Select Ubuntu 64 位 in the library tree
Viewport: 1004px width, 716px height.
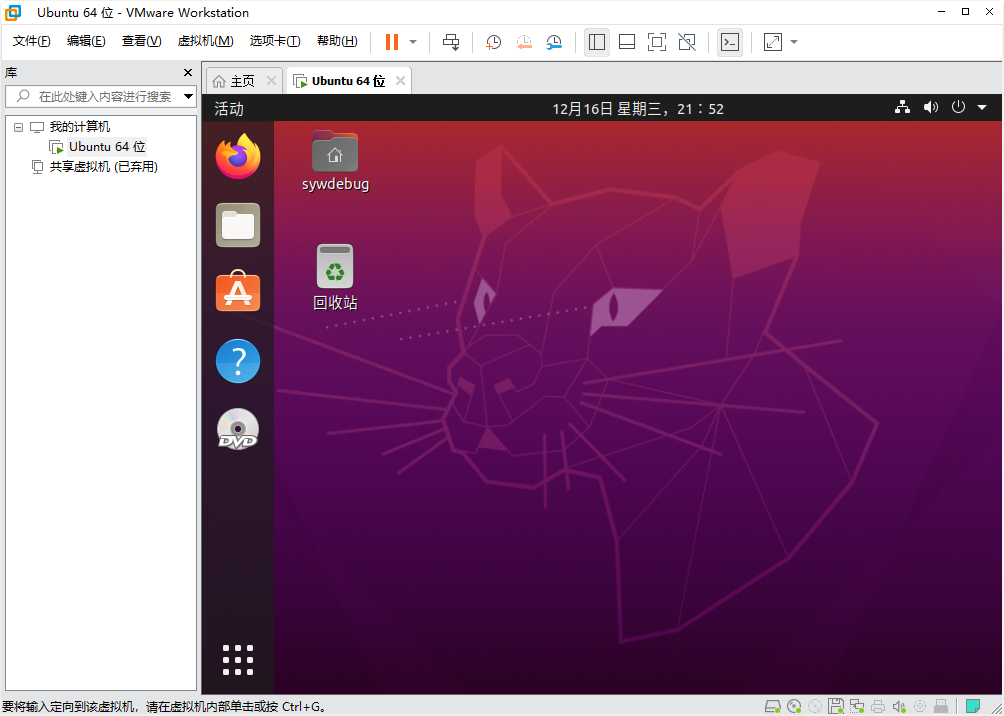pyautogui.click(x=107, y=147)
